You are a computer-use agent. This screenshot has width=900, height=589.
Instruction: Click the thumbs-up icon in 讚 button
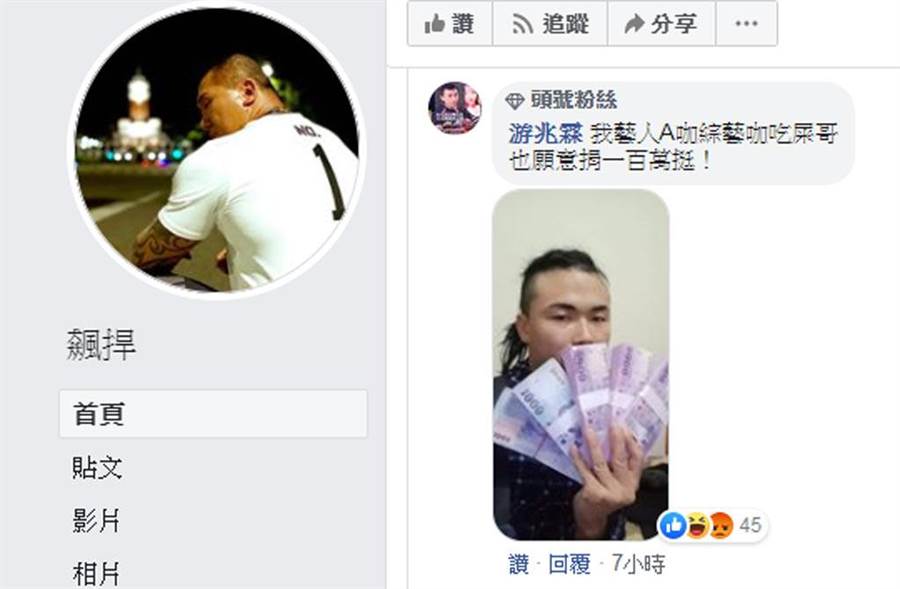pyautogui.click(x=435, y=24)
